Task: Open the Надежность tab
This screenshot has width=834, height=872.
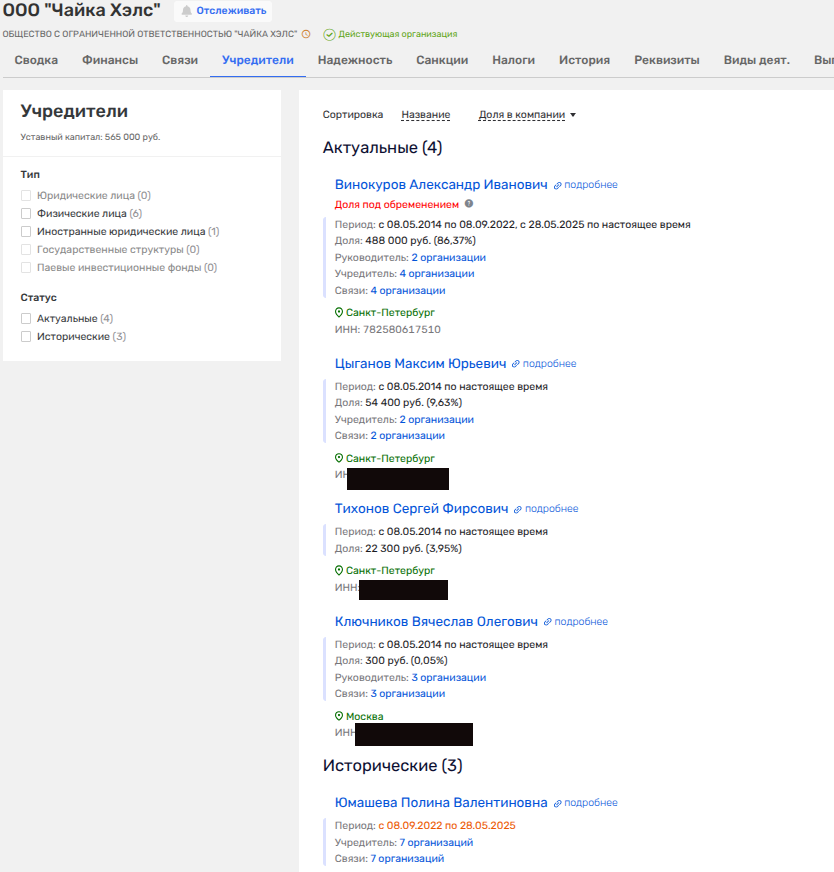Action: pyautogui.click(x=355, y=60)
